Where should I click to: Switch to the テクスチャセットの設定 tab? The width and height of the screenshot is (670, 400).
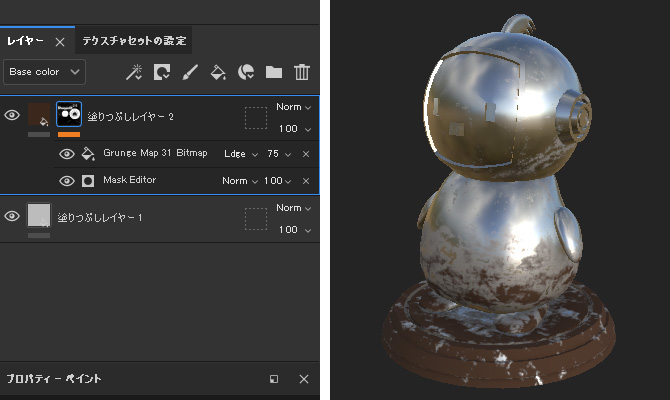tap(135, 41)
